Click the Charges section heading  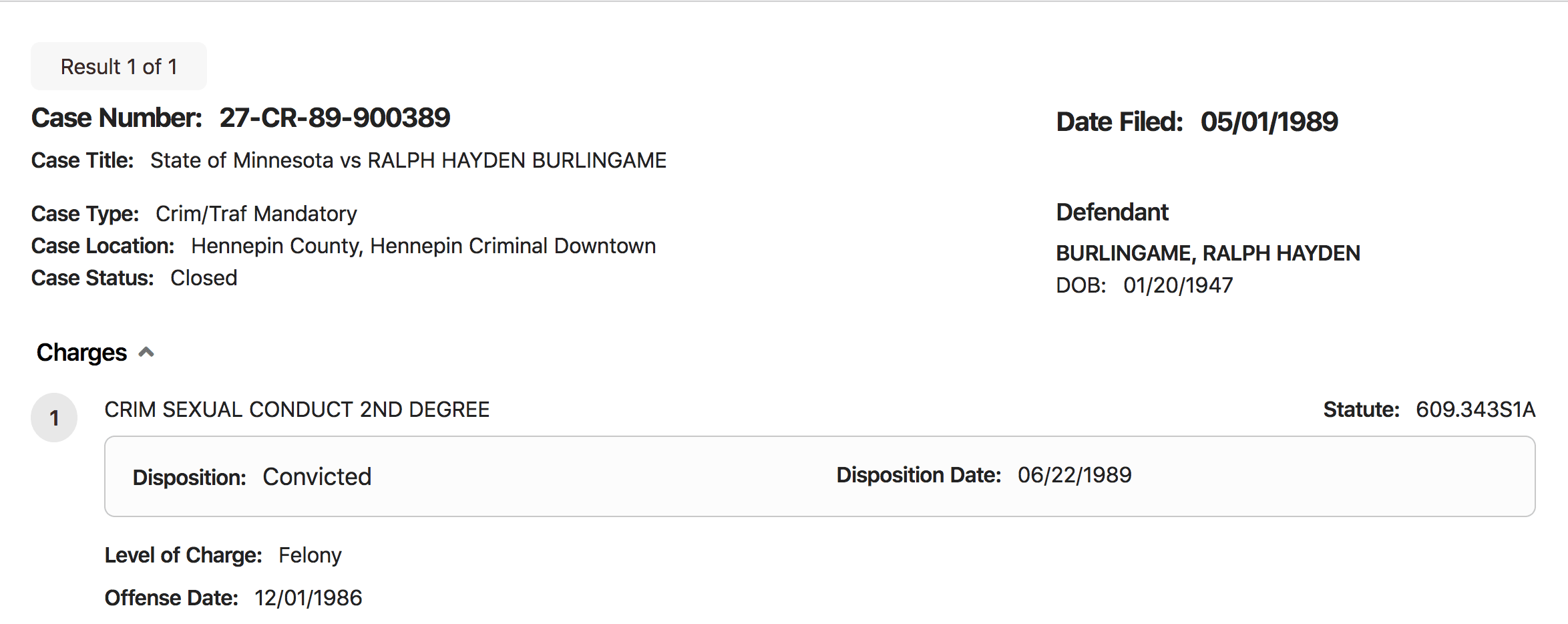click(x=81, y=352)
